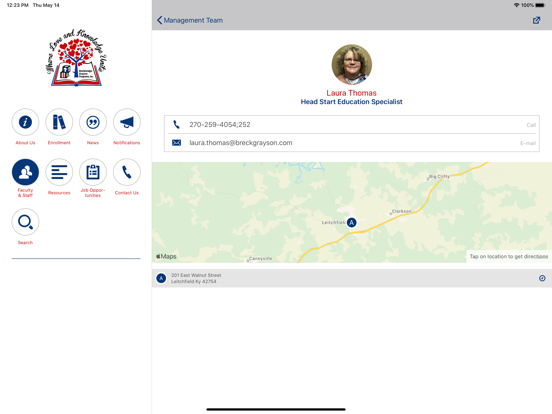This screenshot has width=552, height=414.
Task: Open the Notifications megaphone icon
Action: pos(127,122)
